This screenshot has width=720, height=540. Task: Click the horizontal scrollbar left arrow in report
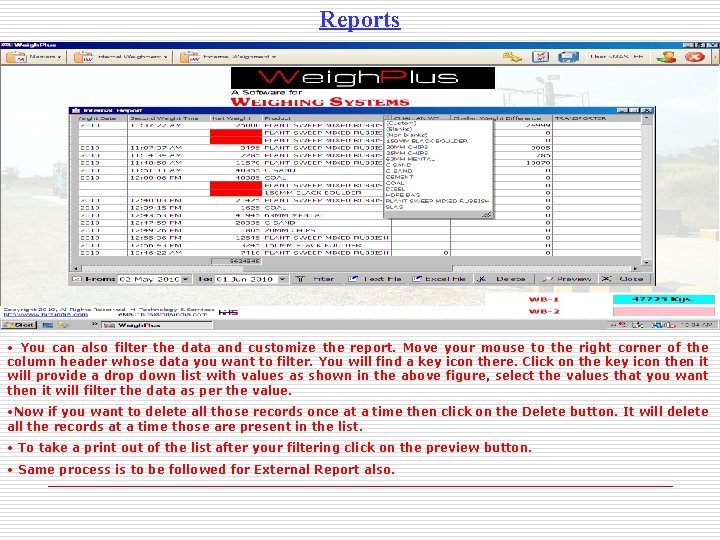75,268
